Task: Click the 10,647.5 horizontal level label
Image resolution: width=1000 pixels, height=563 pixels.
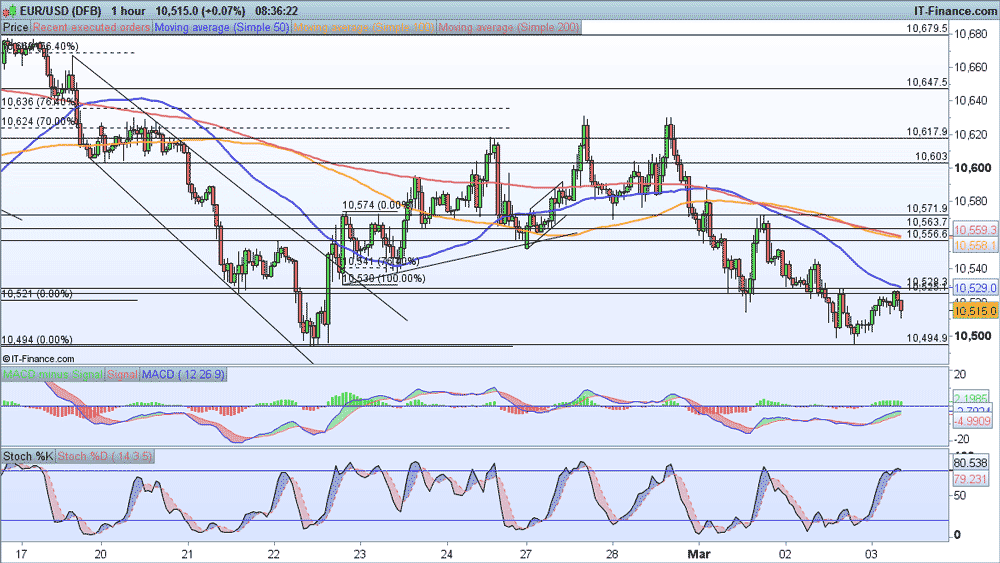Action: [x=927, y=83]
